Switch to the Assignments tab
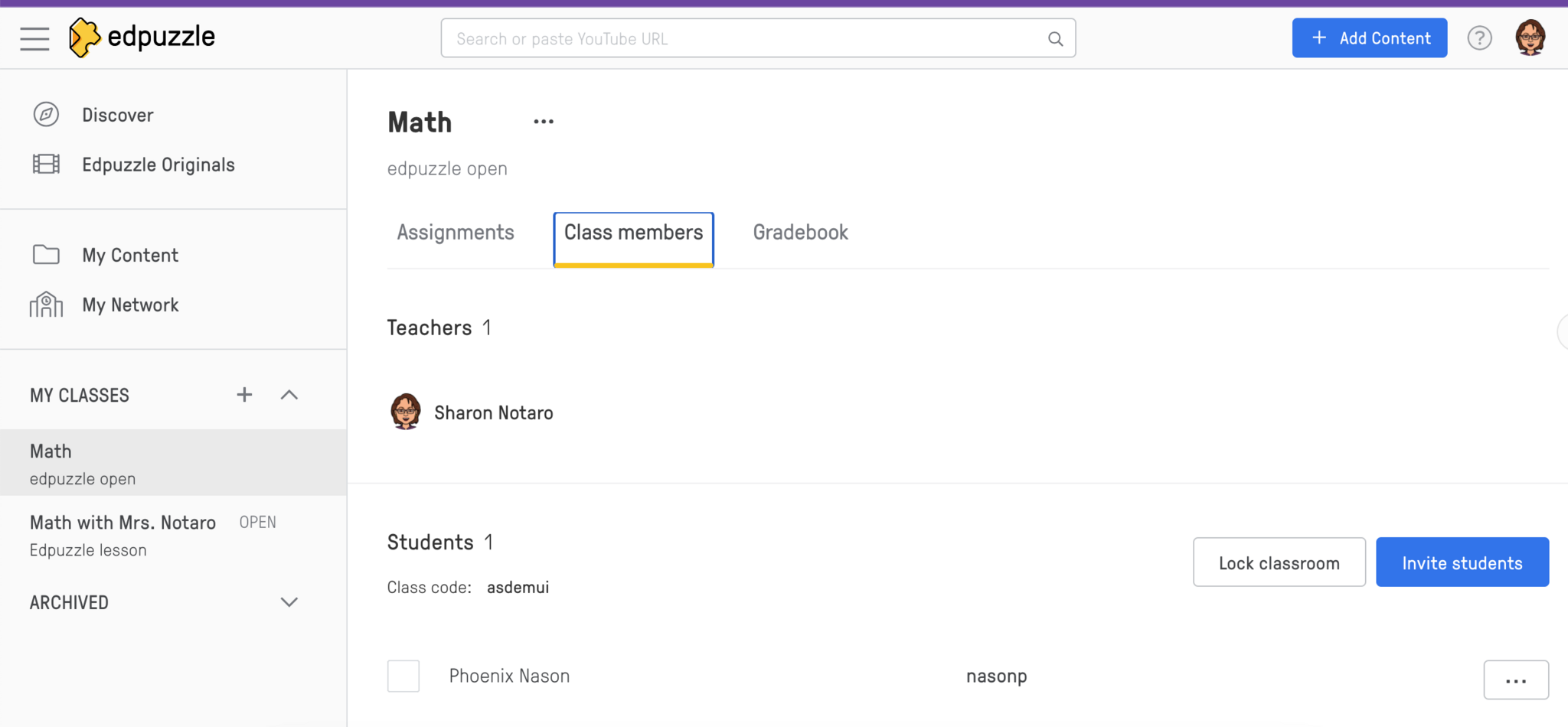The width and height of the screenshot is (1568, 727). tap(456, 233)
